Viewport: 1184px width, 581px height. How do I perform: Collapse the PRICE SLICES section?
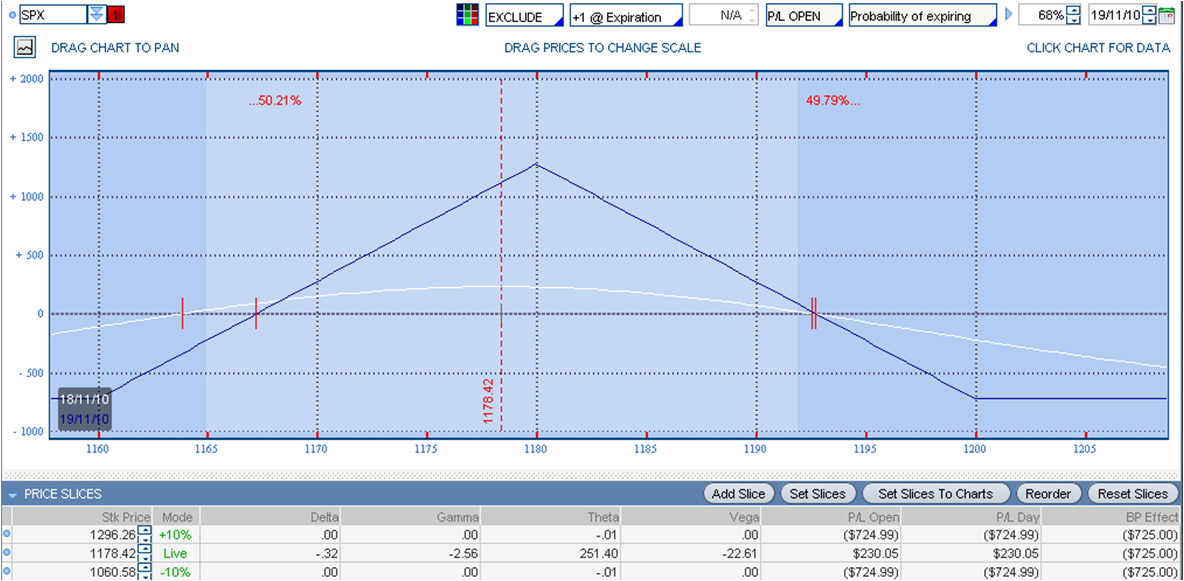pos(13,495)
